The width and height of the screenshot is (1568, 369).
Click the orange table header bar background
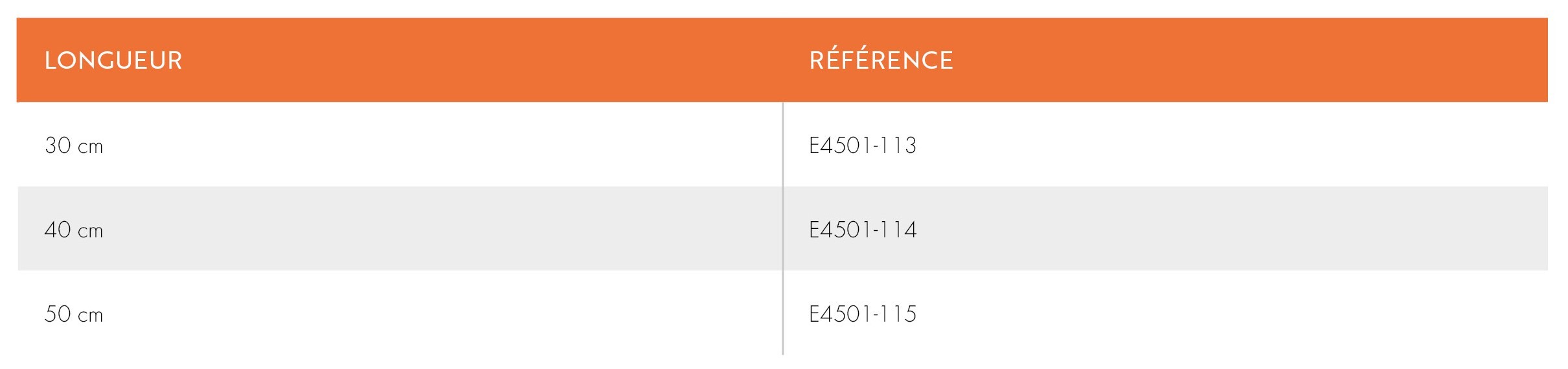782,60
